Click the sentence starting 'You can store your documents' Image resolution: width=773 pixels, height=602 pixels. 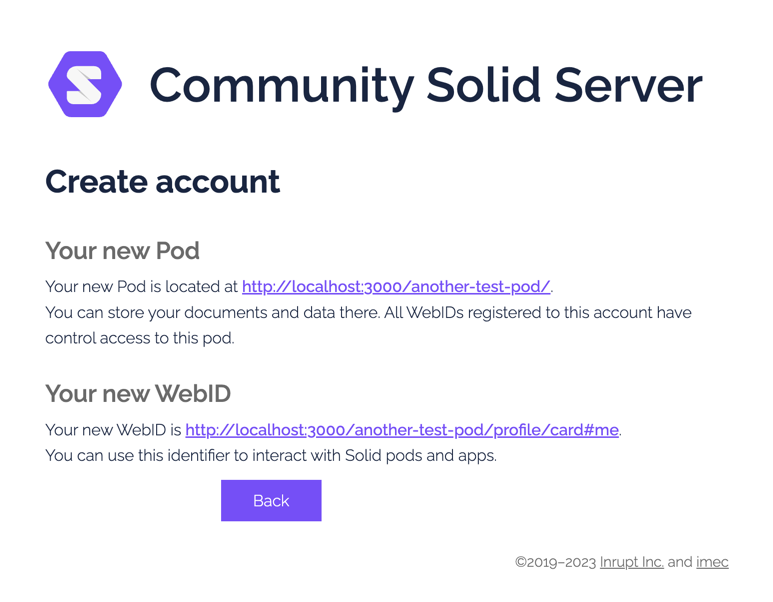368,313
